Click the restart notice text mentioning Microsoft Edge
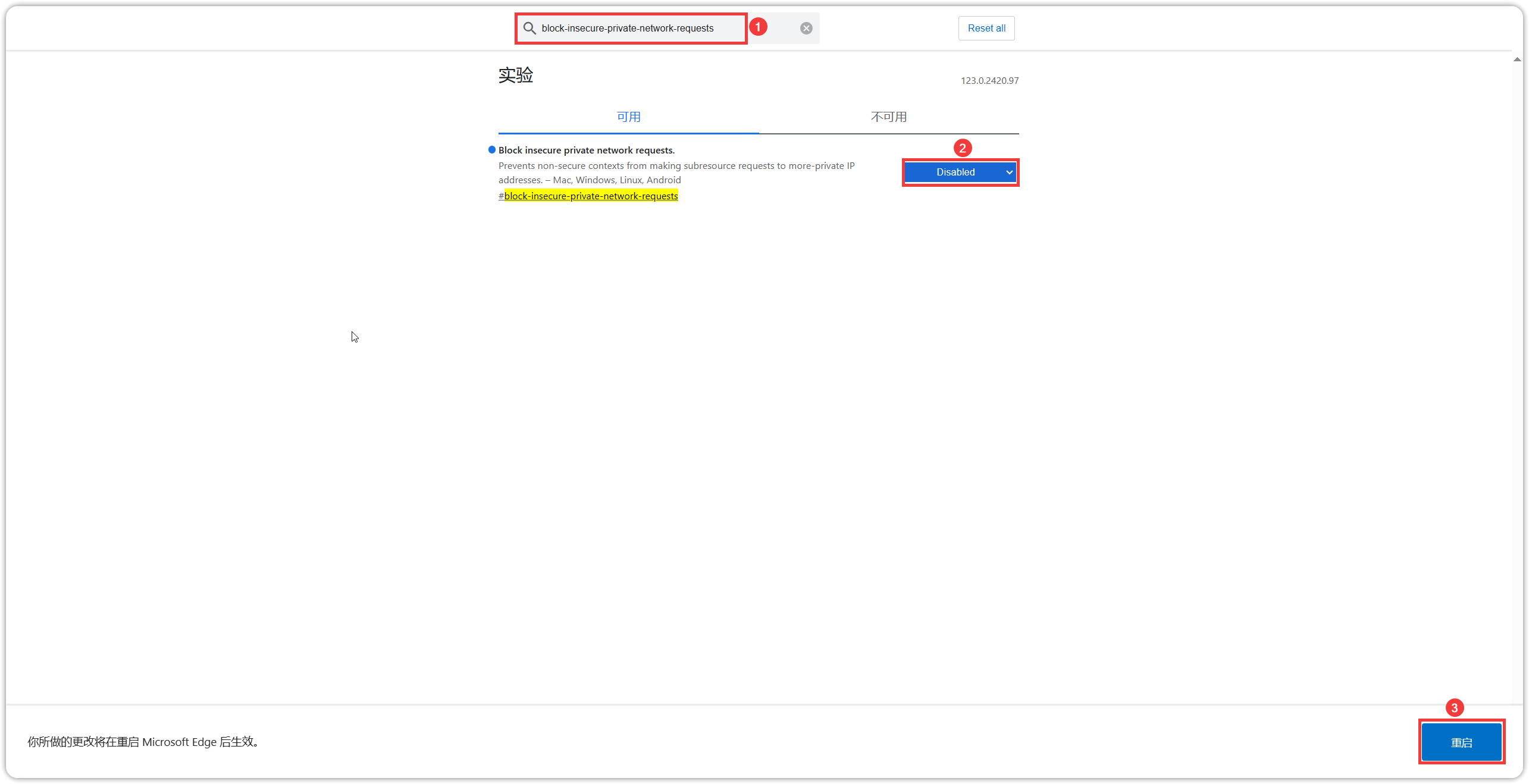This screenshot has width=1529, height=784. (143, 742)
